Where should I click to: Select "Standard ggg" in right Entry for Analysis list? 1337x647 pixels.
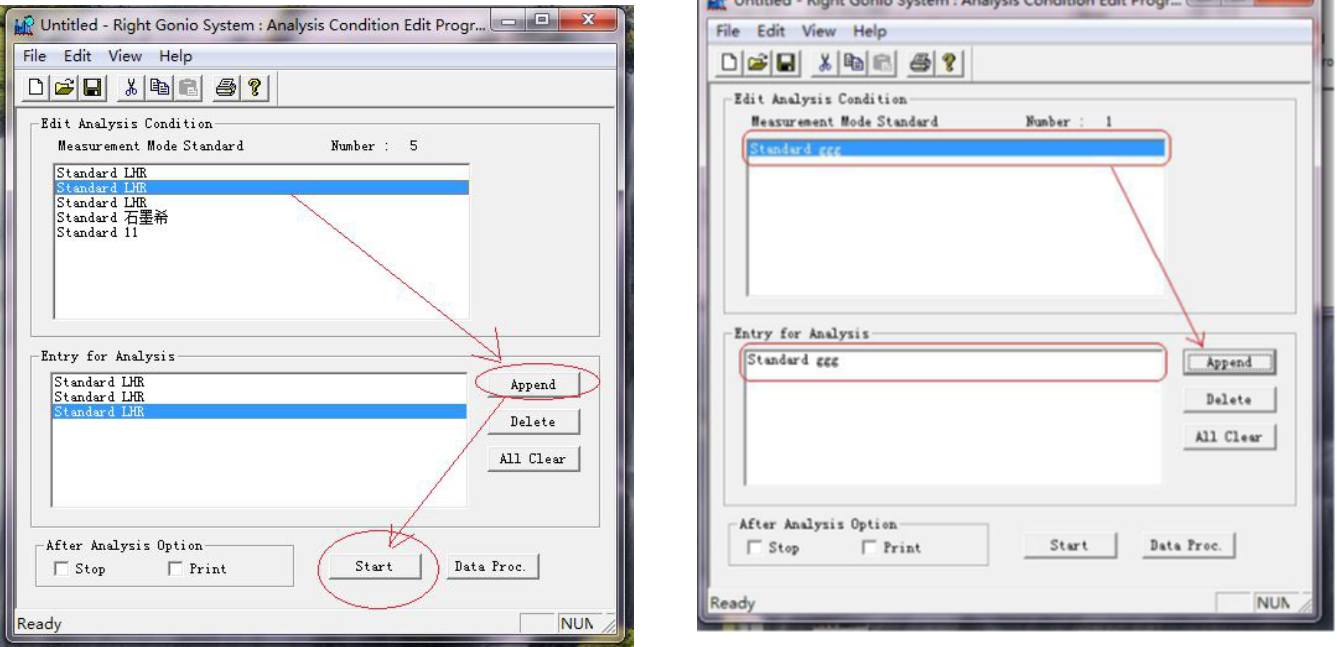[793, 360]
